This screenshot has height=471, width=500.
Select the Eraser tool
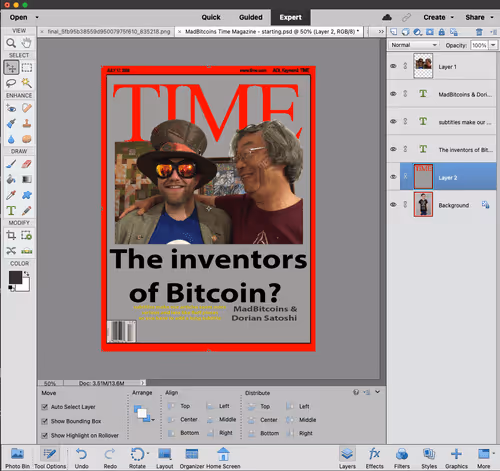[27, 164]
